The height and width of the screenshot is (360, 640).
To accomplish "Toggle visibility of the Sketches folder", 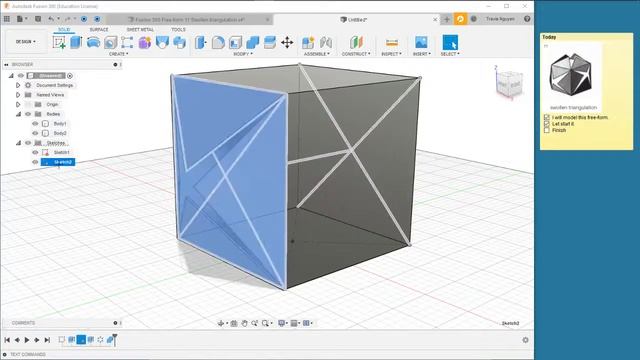I will (28, 143).
